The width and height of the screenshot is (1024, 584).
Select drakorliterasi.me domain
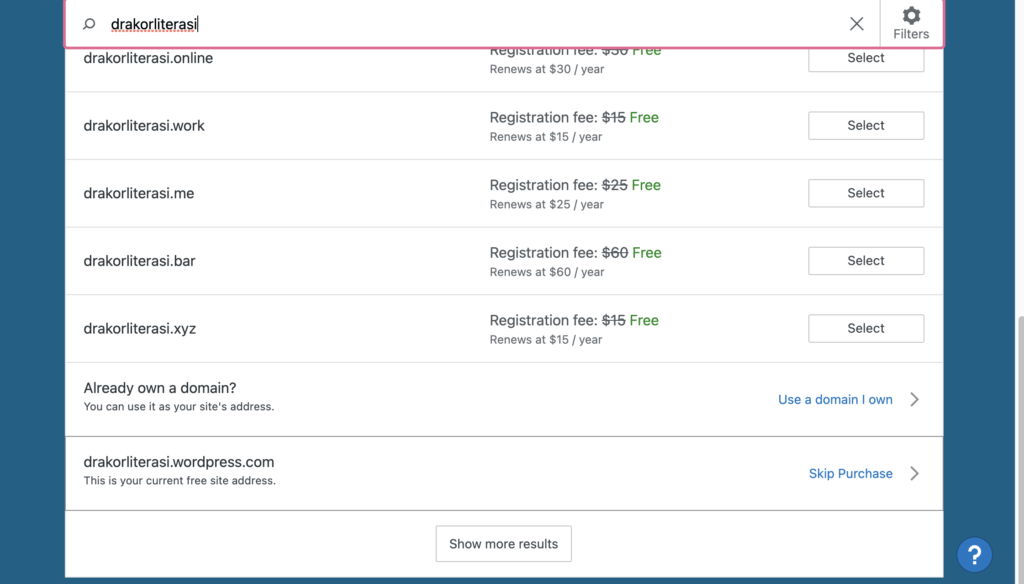pos(865,193)
